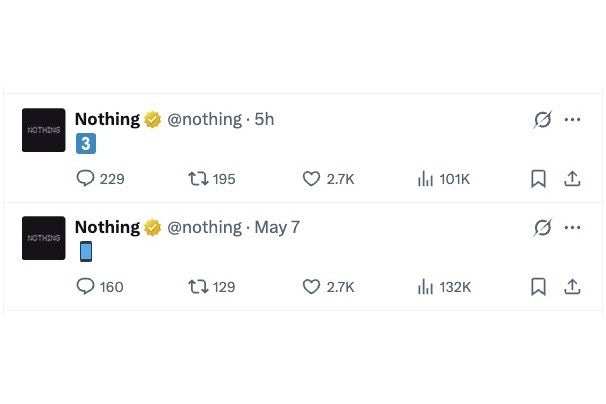Viewport: 606px width, 404px height.
Task: Open the May 7 timestamp link
Action: [277, 228]
